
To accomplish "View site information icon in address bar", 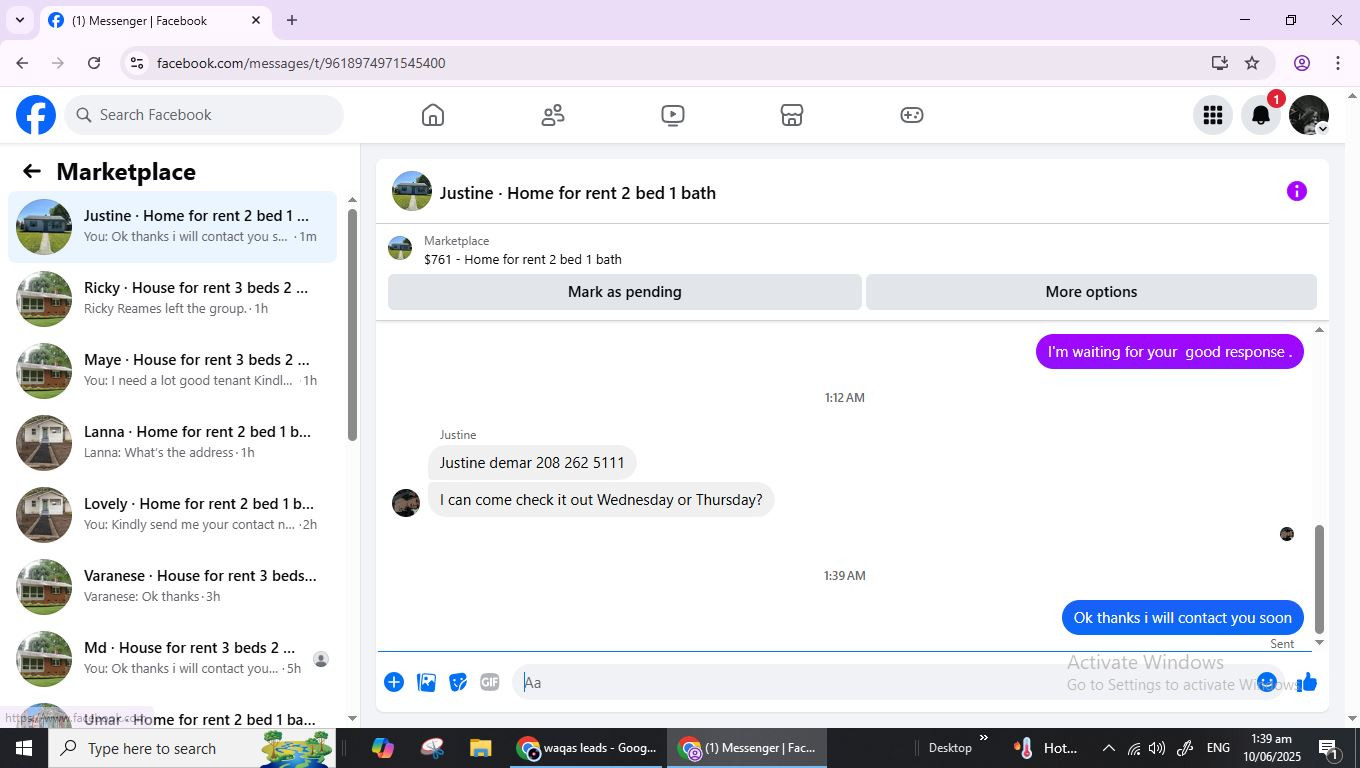I will click(137, 63).
